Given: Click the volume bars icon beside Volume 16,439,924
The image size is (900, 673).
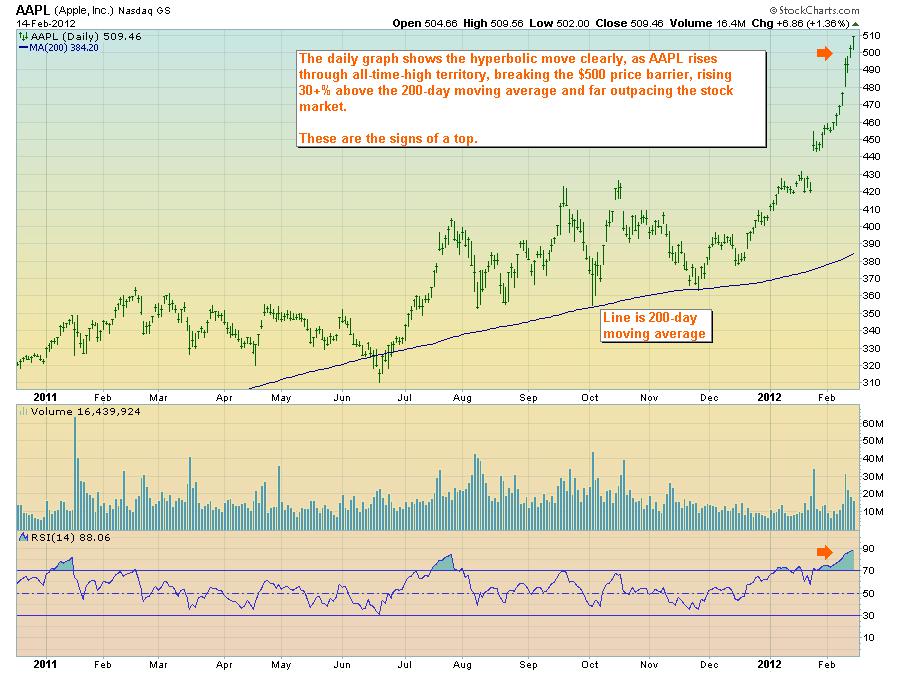Looking at the screenshot, I should coord(24,411).
